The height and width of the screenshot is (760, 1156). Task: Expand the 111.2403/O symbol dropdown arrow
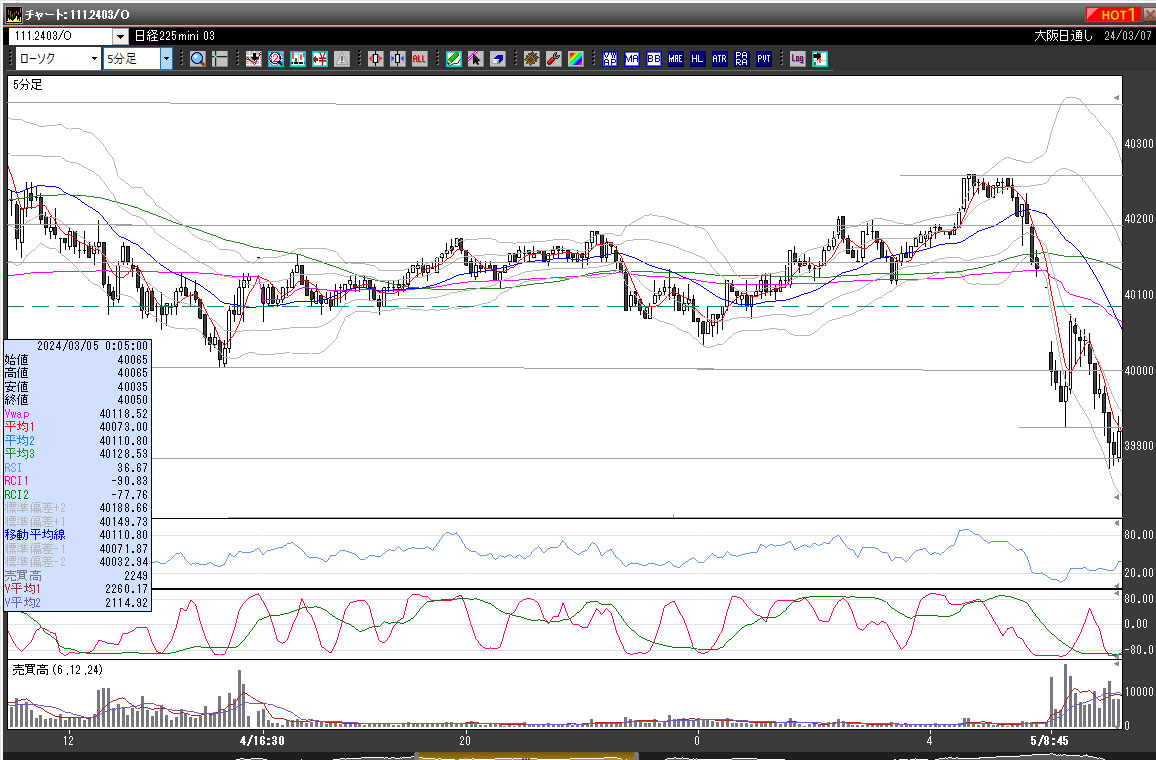tap(121, 36)
